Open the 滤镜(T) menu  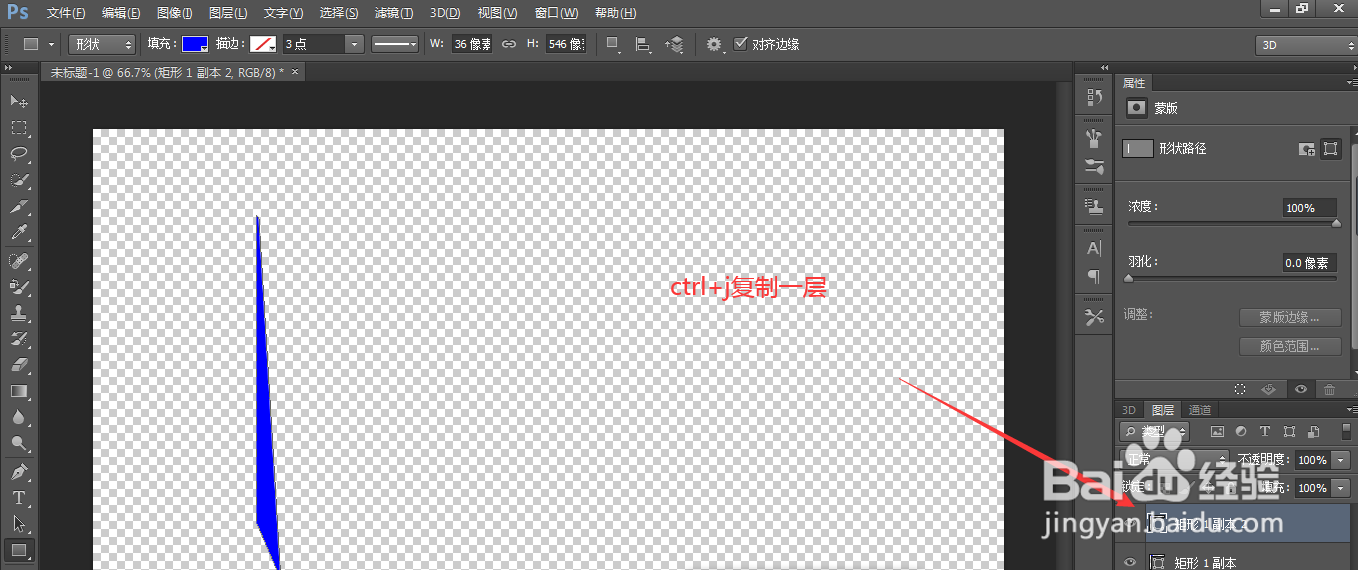coord(394,13)
